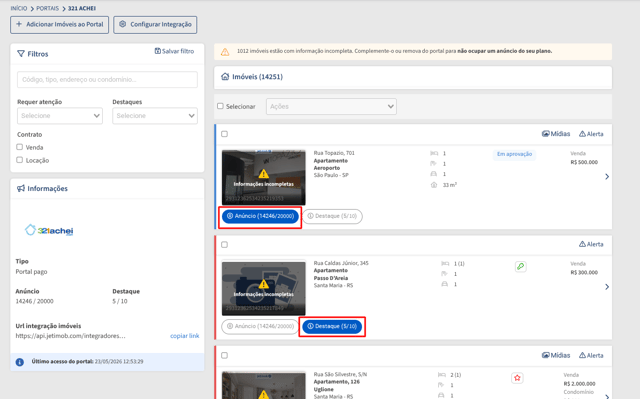This screenshot has height=399, width=640.
Task: Open the Destaques filter dropdown
Action: 155,116
